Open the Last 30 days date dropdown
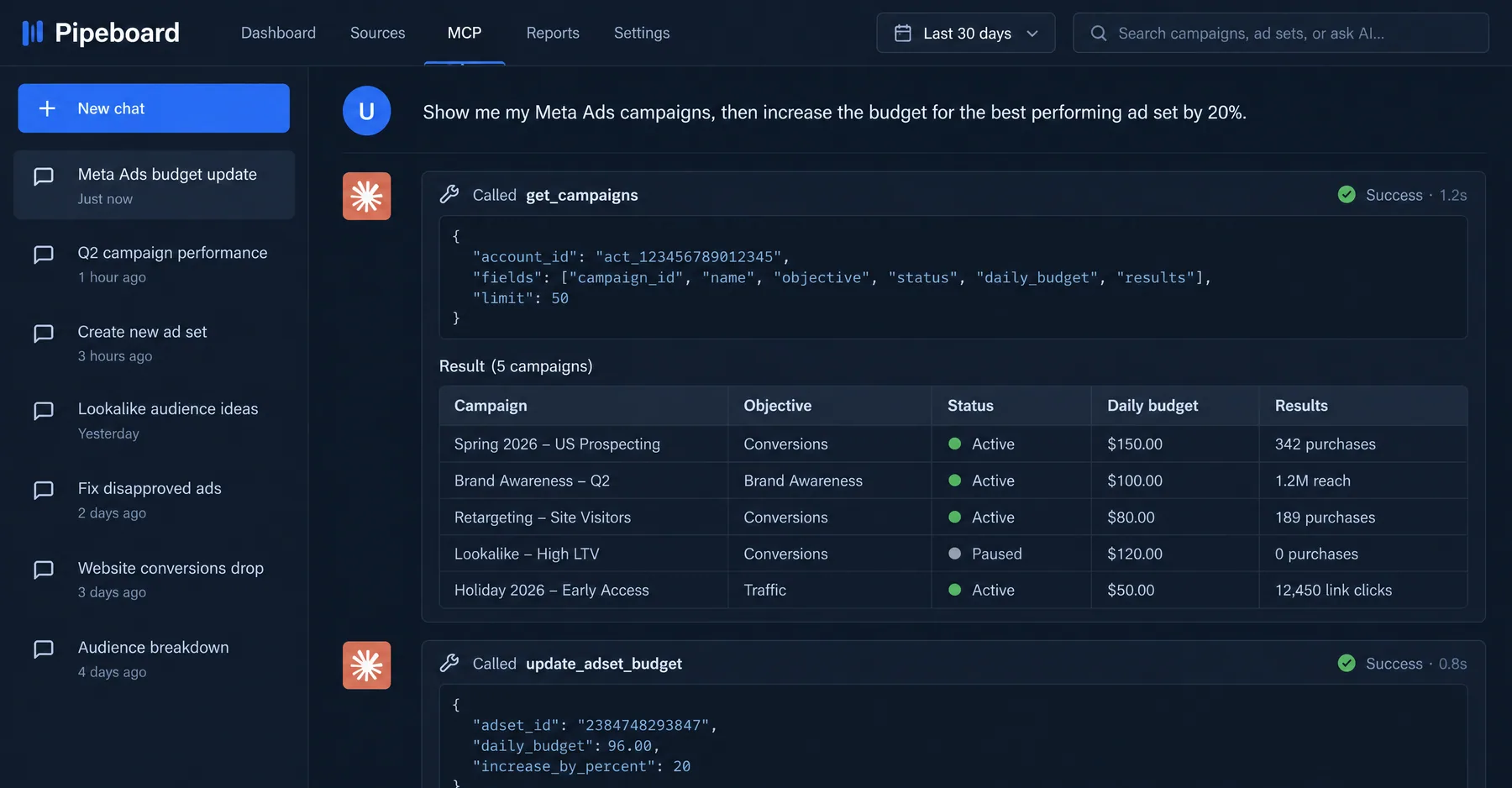Viewport: 1512px width, 788px height. 966,33
